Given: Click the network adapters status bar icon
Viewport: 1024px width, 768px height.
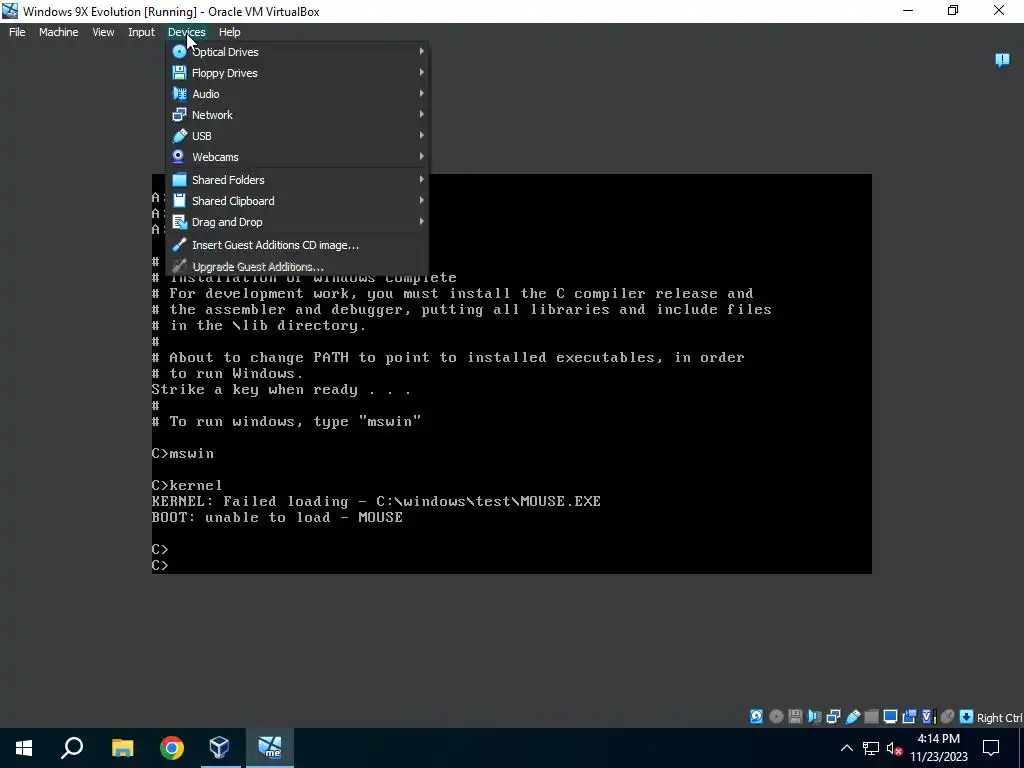Looking at the screenshot, I should [833, 716].
